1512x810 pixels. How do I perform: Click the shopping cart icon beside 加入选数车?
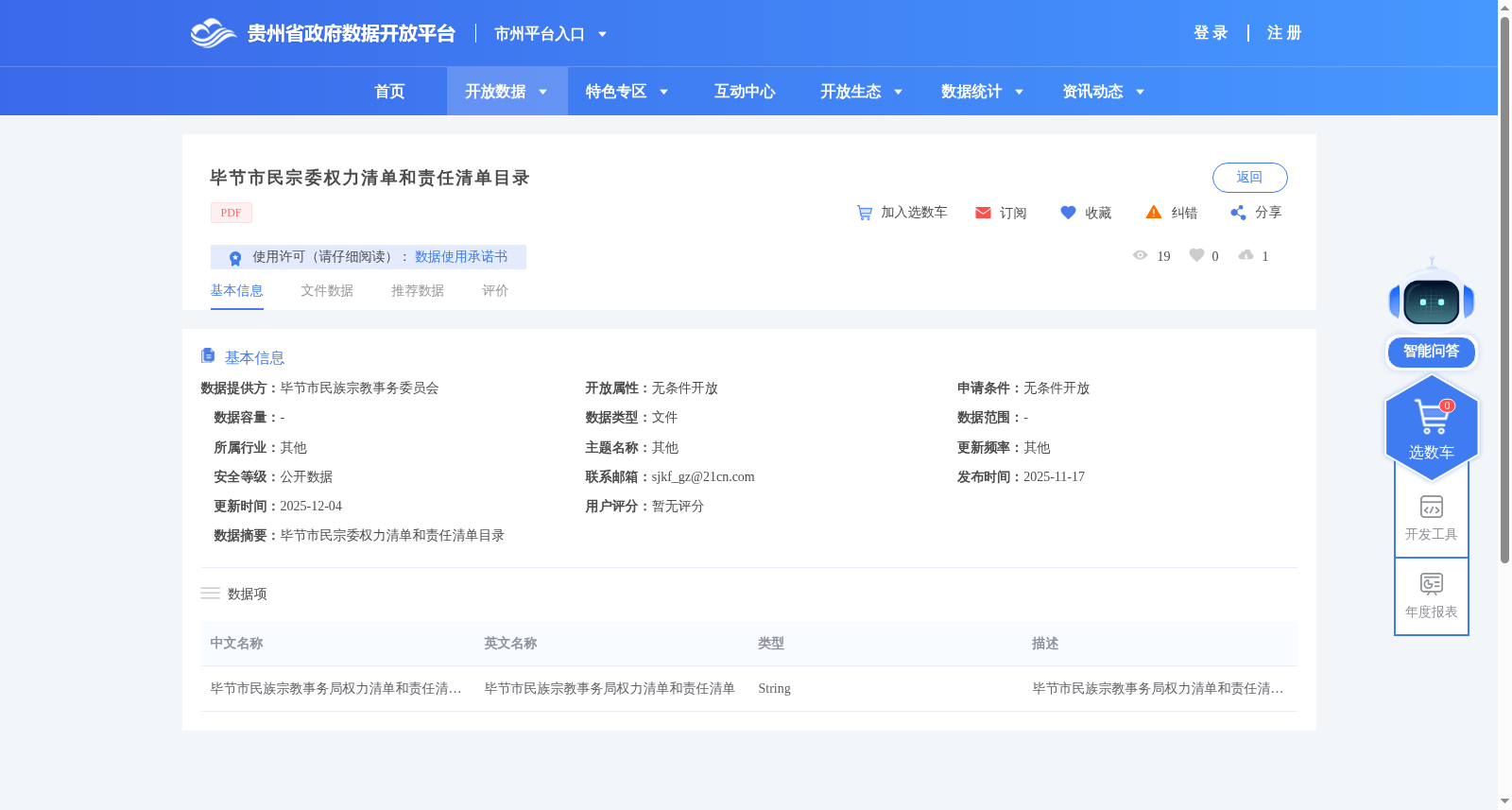coord(865,213)
